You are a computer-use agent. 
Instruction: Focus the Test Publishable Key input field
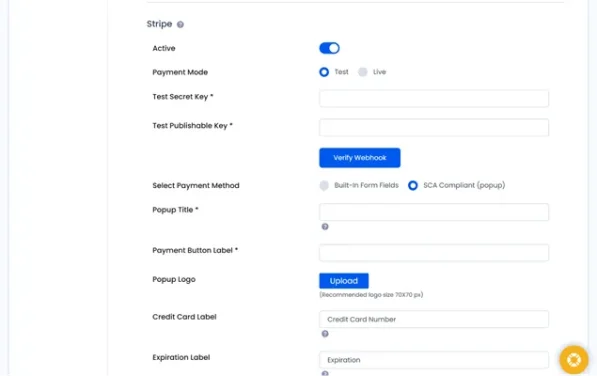[x=434, y=127]
